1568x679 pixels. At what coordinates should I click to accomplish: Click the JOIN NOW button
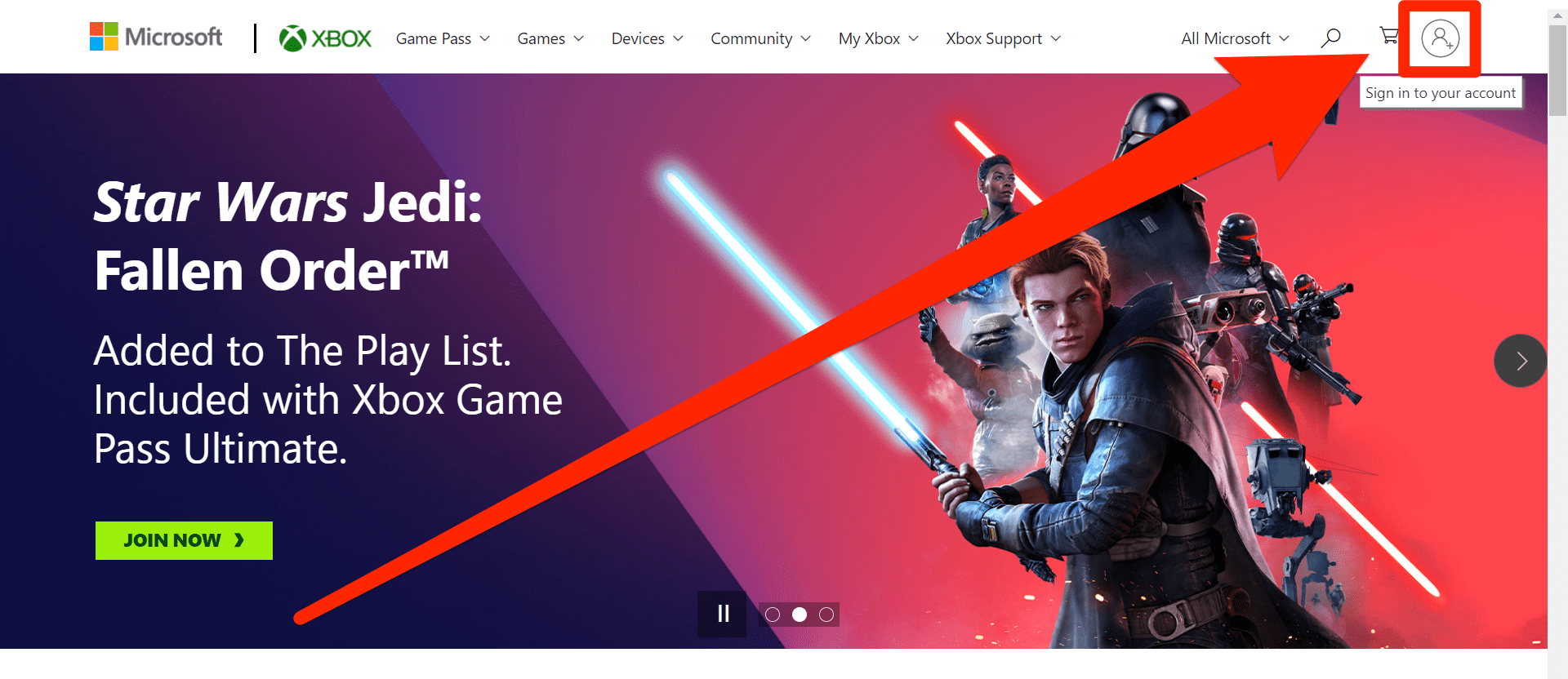184,540
